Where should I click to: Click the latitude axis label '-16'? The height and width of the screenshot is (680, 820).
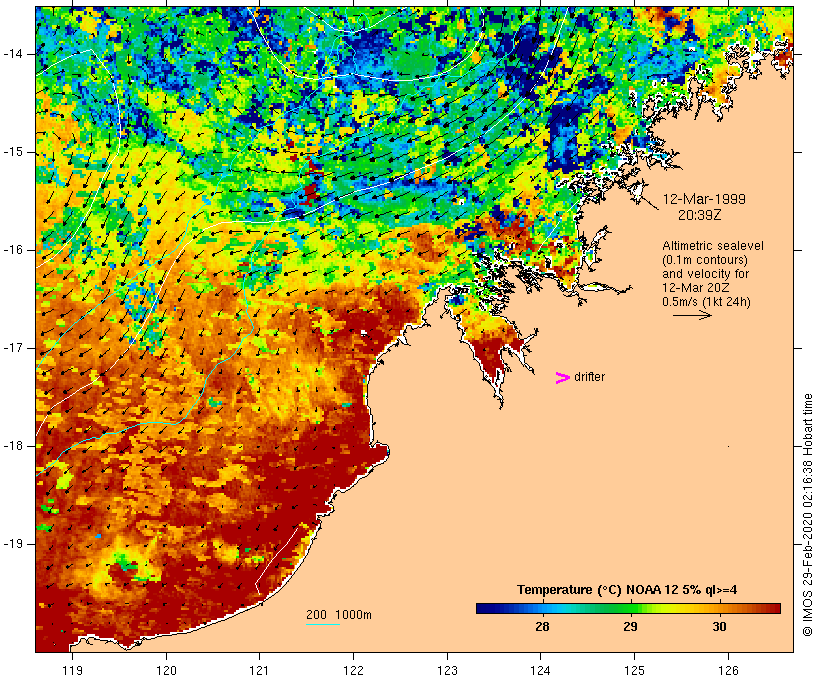(x=13, y=250)
